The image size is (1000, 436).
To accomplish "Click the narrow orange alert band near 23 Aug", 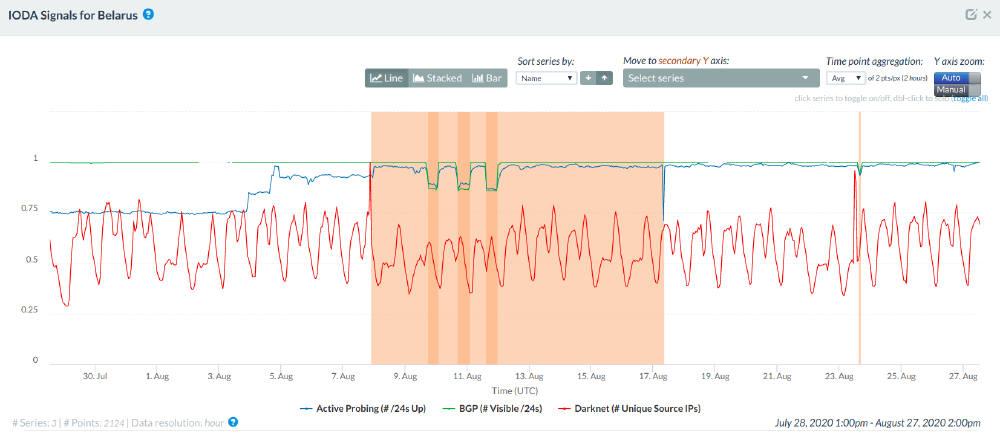I will [859, 240].
